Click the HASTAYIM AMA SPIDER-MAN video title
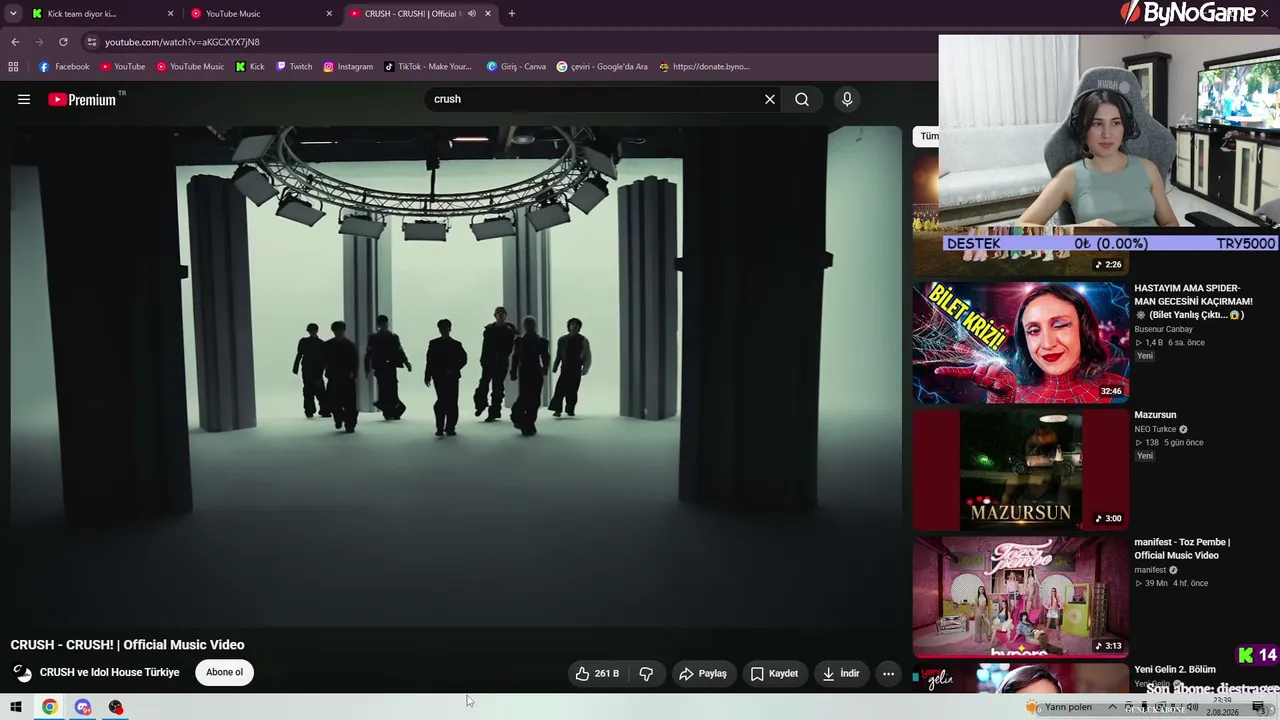This screenshot has height=720, width=1280. [x=1194, y=301]
